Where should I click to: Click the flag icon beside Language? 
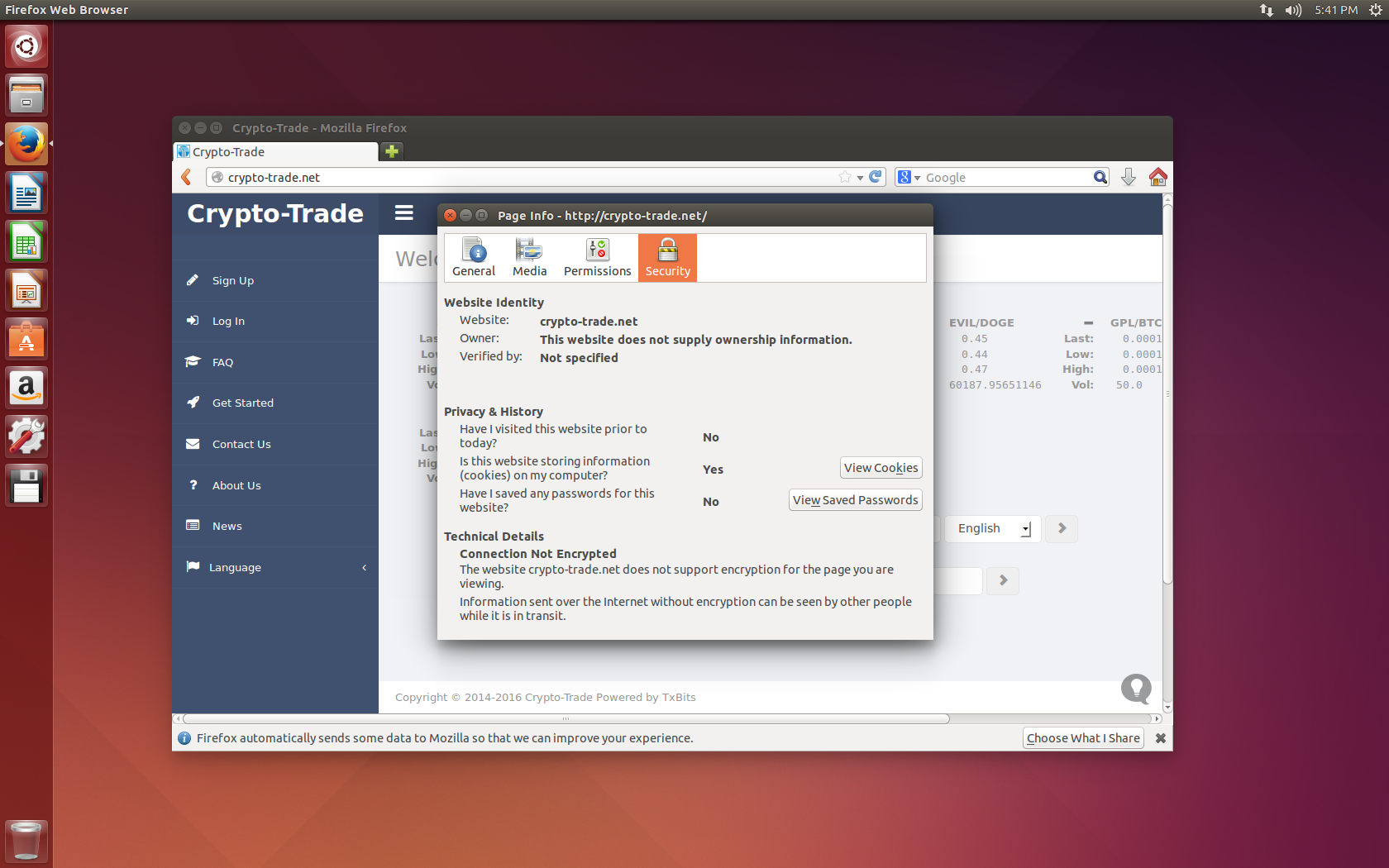(x=193, y=566)
